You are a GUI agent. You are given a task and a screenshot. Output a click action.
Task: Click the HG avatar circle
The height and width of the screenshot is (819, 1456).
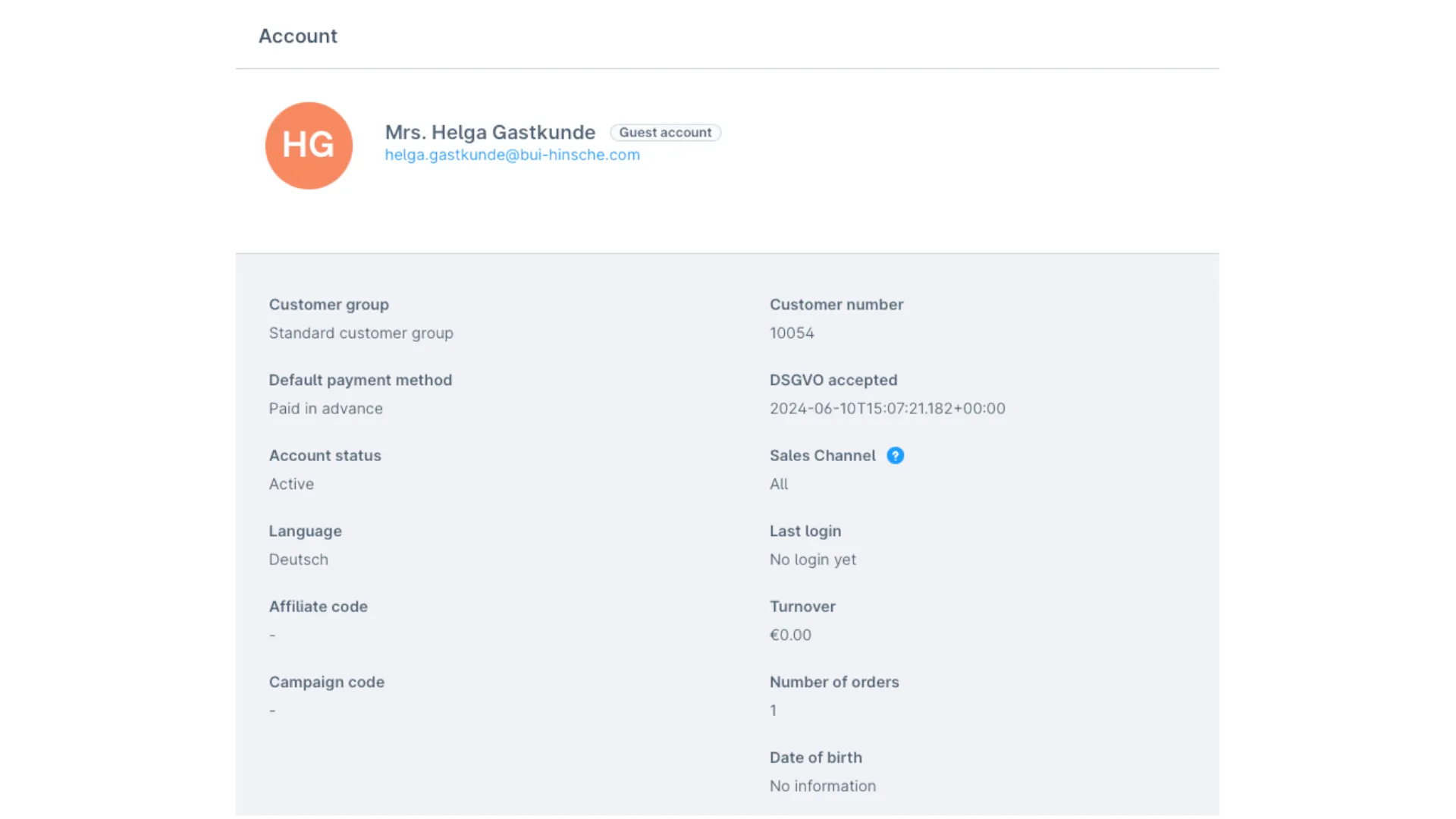point(309,146)
